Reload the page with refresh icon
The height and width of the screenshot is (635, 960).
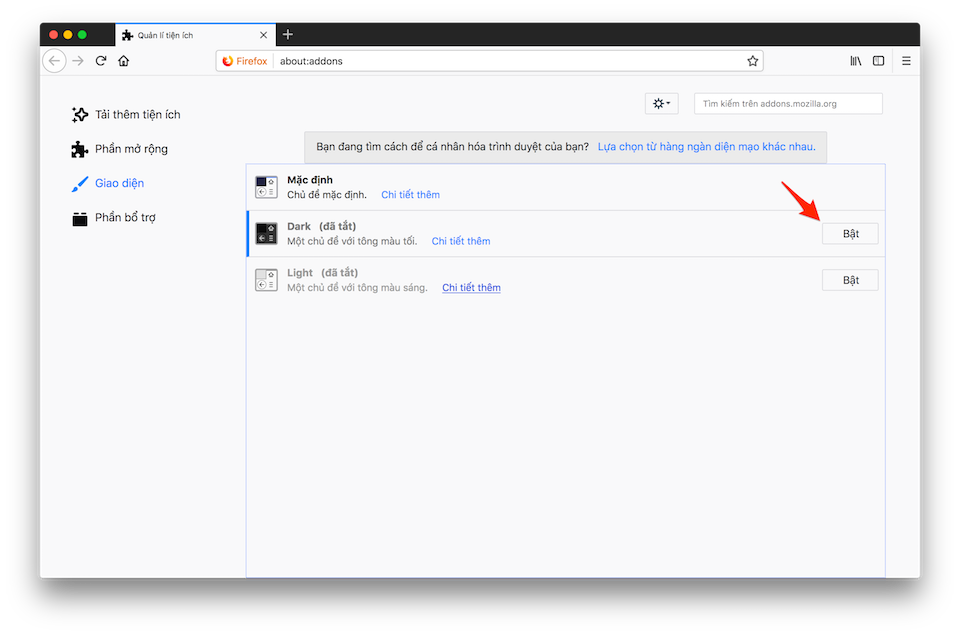pyautogui.click(x=101, y=61)
